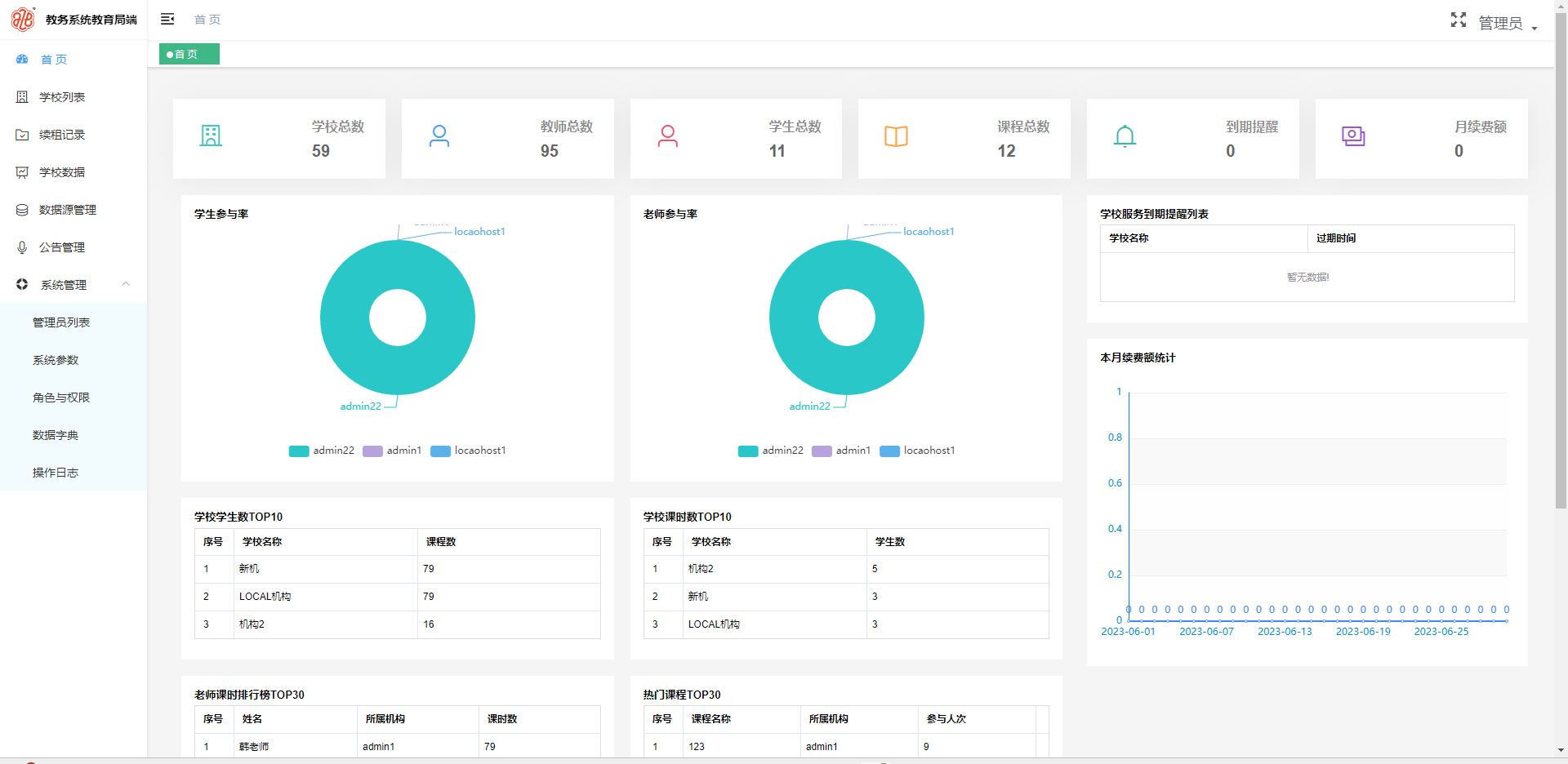Collapse the sidebar using the hamburger icon
The height and width of the screenshot is (764, 1568).
point(167,19)
